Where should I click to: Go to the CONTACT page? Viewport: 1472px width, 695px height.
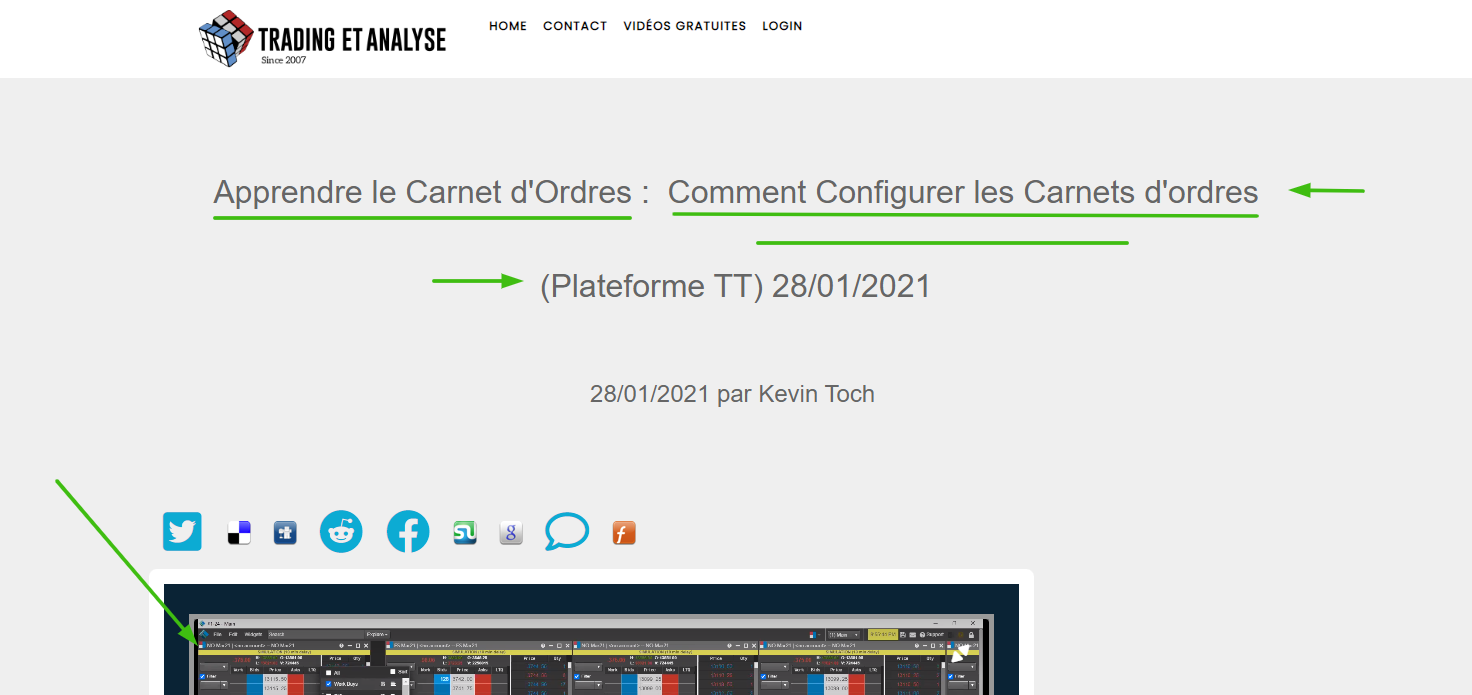pyautogui.click(x=575, y=26)
